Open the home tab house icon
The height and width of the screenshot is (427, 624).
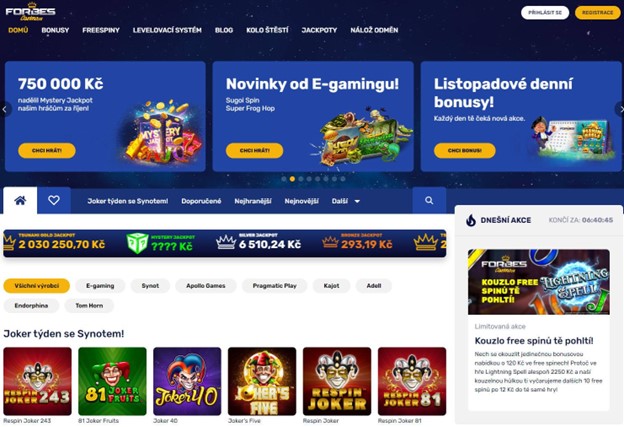[20, 200]
